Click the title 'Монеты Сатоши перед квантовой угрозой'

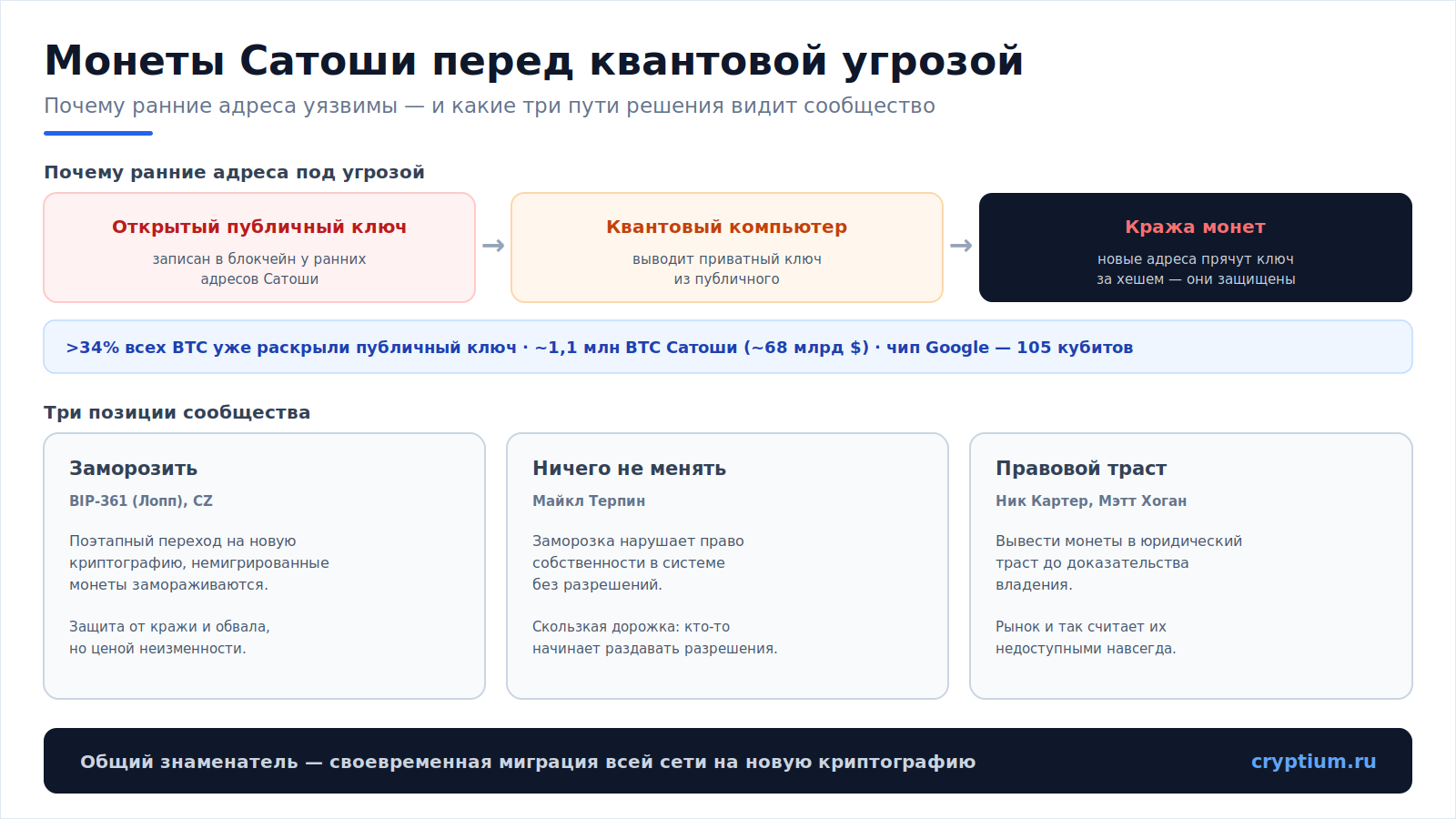tap(534, 61)
